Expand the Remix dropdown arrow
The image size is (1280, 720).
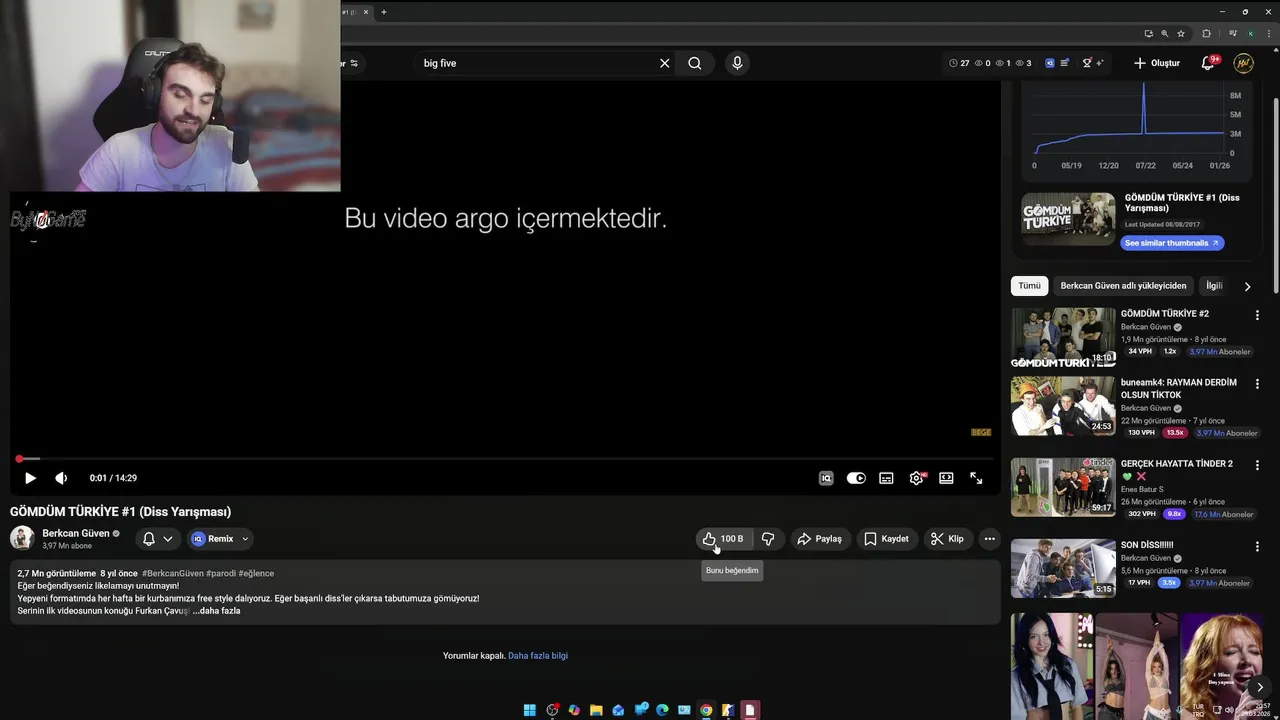click(x=245, y=539)
